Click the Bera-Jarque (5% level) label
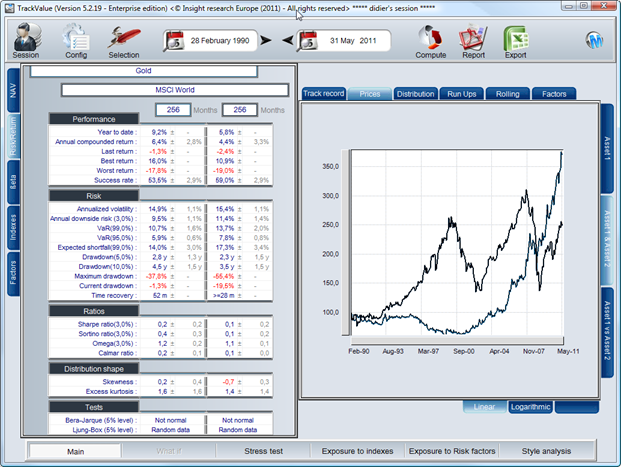The width and height of the screenshot is (621, 467). pos(101,420)
